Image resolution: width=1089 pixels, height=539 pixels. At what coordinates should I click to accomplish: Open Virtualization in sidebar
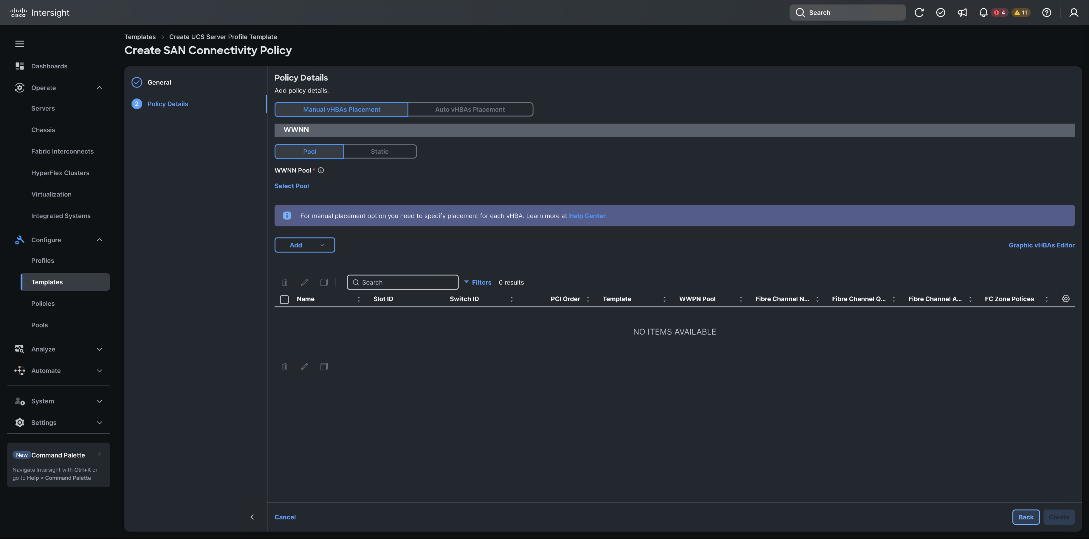51,194
